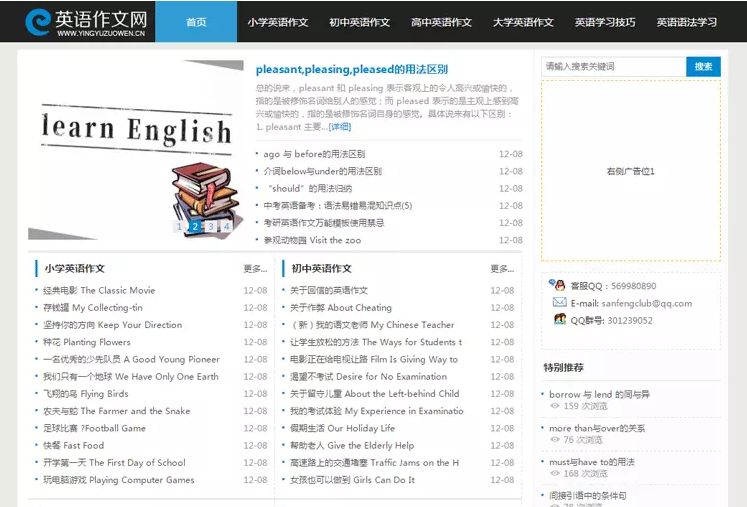Switch to slide 4 of the banner
This screenshot has height=507, width=747.
coord(227,226)
